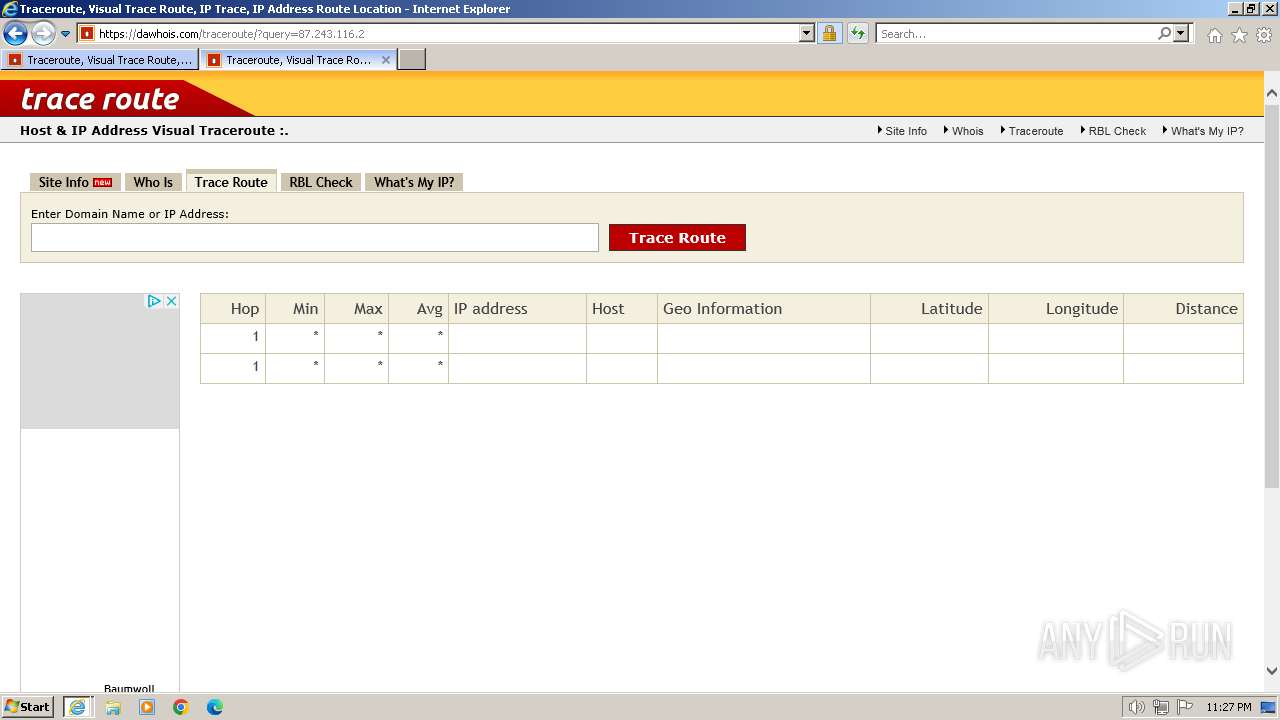
Task: Click the page scrollbar up arrow
Action: [x=1272, y=94]
